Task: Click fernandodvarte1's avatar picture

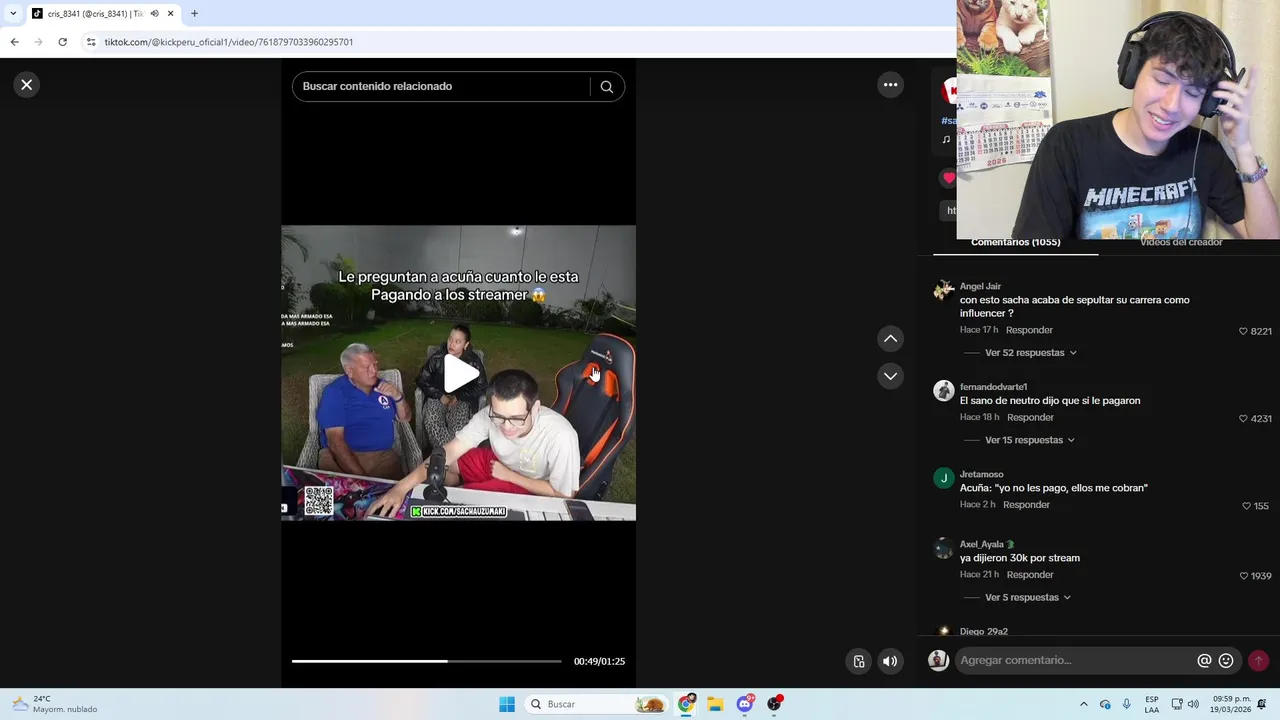Action: pyautogui.click(x=943, y=391)
